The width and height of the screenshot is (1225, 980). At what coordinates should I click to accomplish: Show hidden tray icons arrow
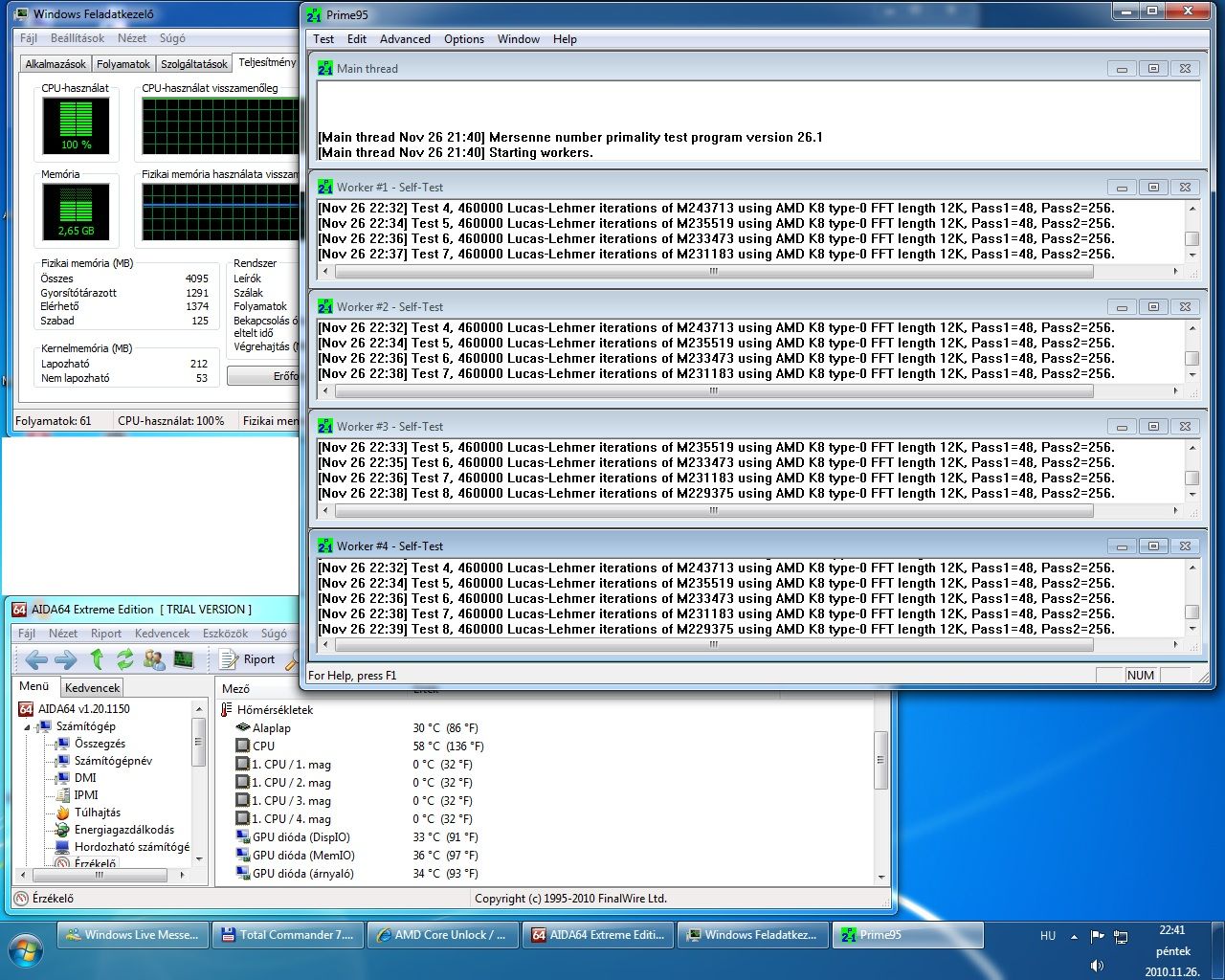pyautogui.click(x=1074, y=936)
